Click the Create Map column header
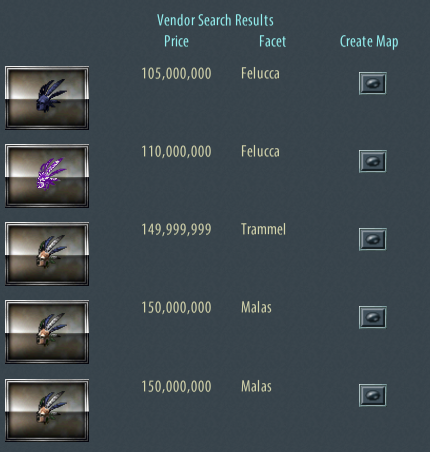The height and width of the screenshot is (452, 430). click(x=369, y=42)
